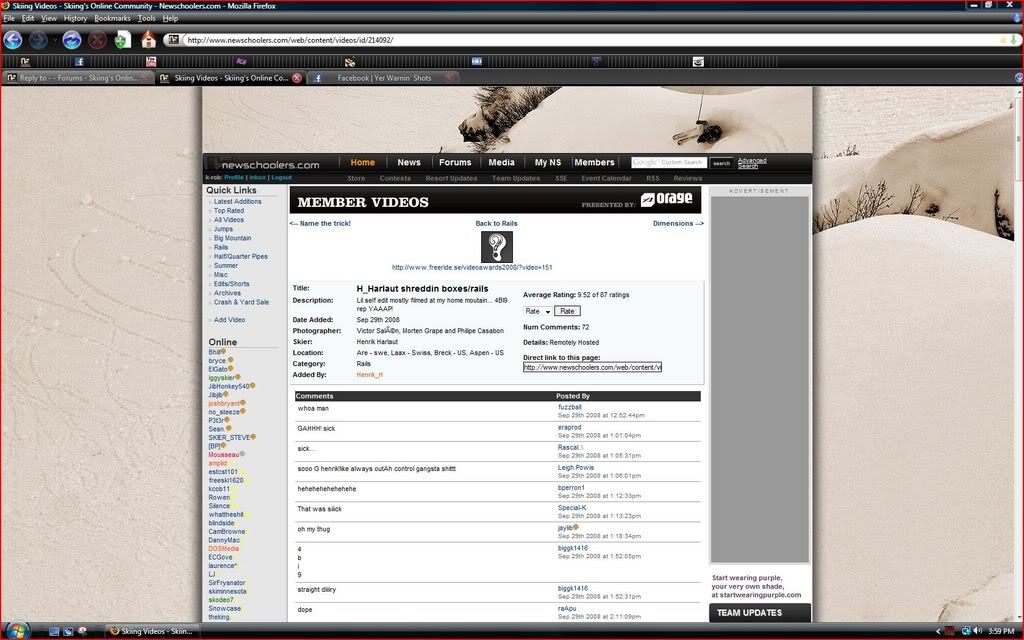Open the Facebook bookmark icon in bookmarks bar
This screenshot has height=640, width=1024.
[x=79, y=61]
